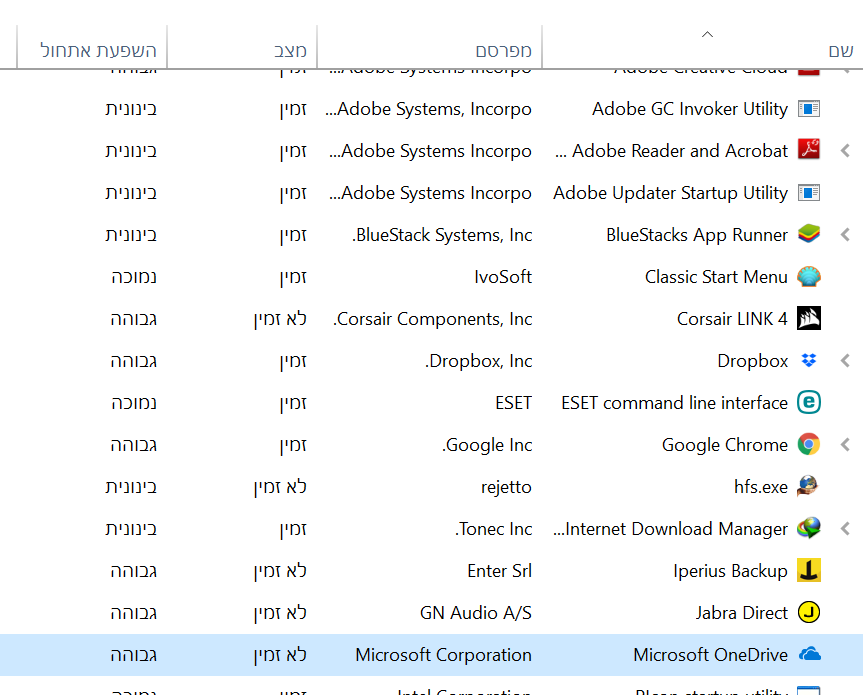This screenshot has width=863, height=695.
Task: Click the startup impact cell for Internet Download Manager
Action: click(131, 529)
